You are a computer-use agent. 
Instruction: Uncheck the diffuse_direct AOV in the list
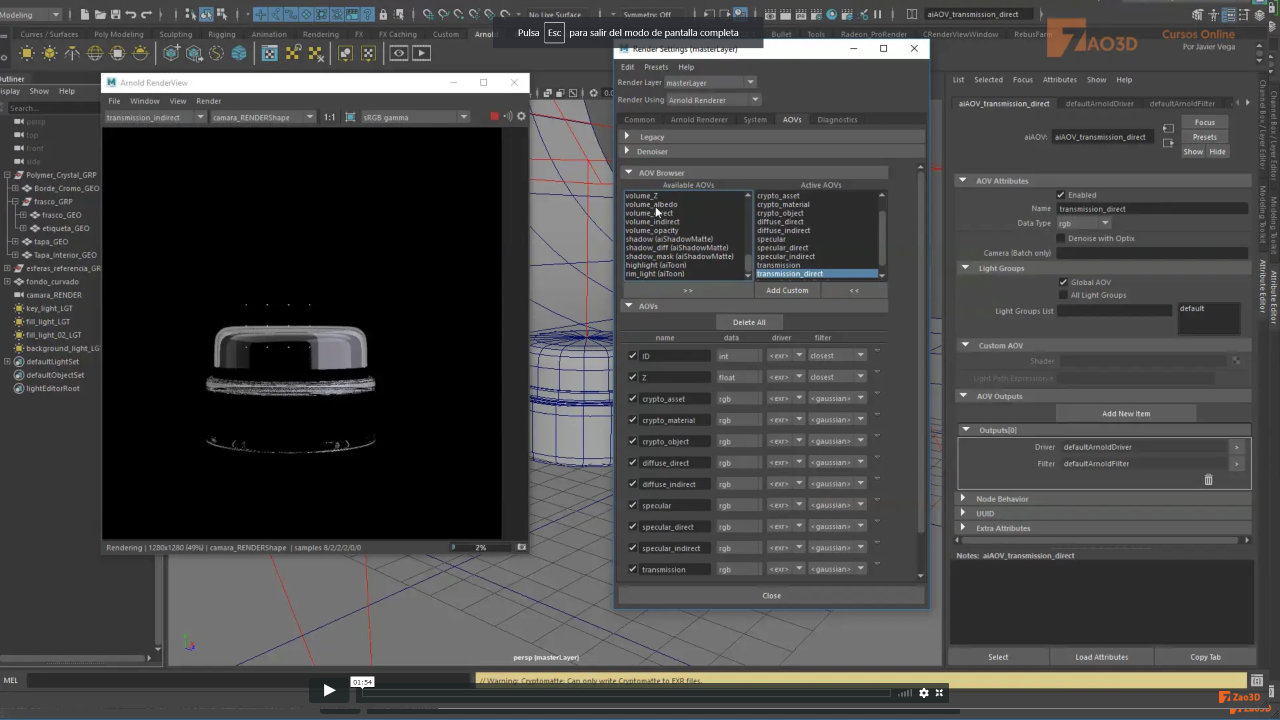coord(633,462)
